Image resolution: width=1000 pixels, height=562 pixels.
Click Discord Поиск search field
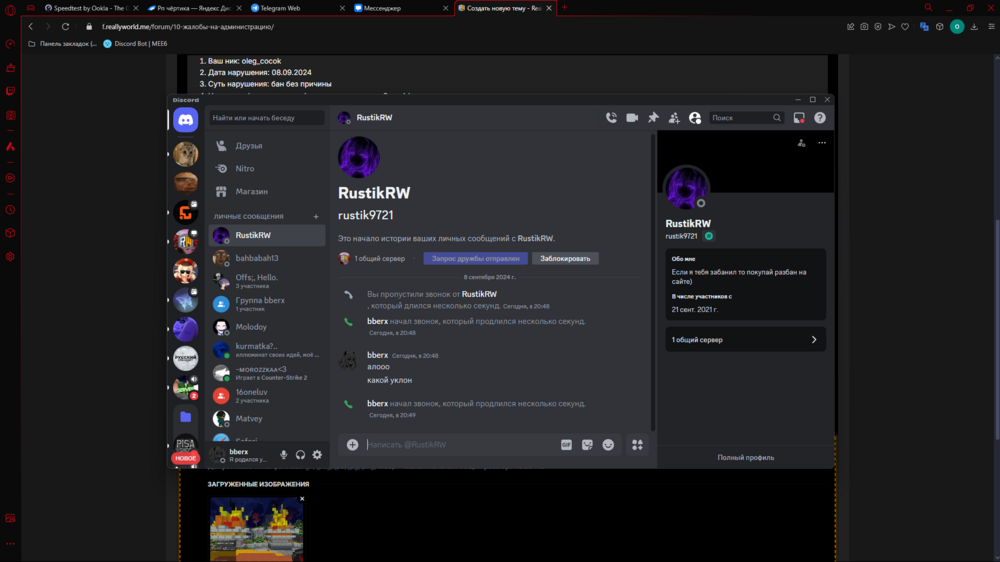(x=746, y=117)
